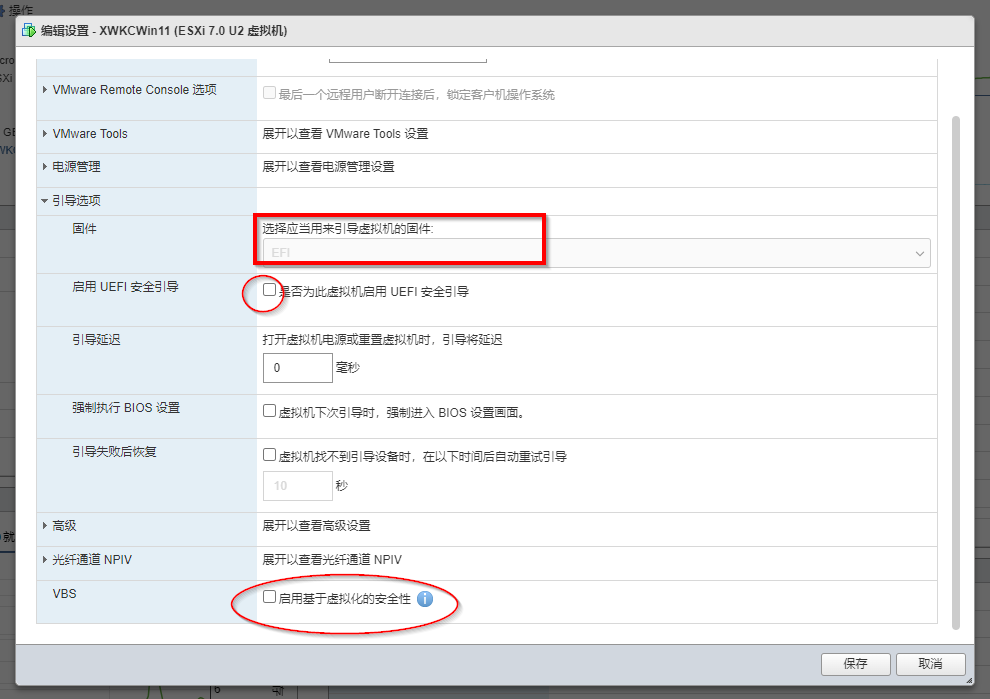Image resolution: width=990 pixels, height=699 pixels.
Task: Click the 取消 button
Action: coord(931,664)
